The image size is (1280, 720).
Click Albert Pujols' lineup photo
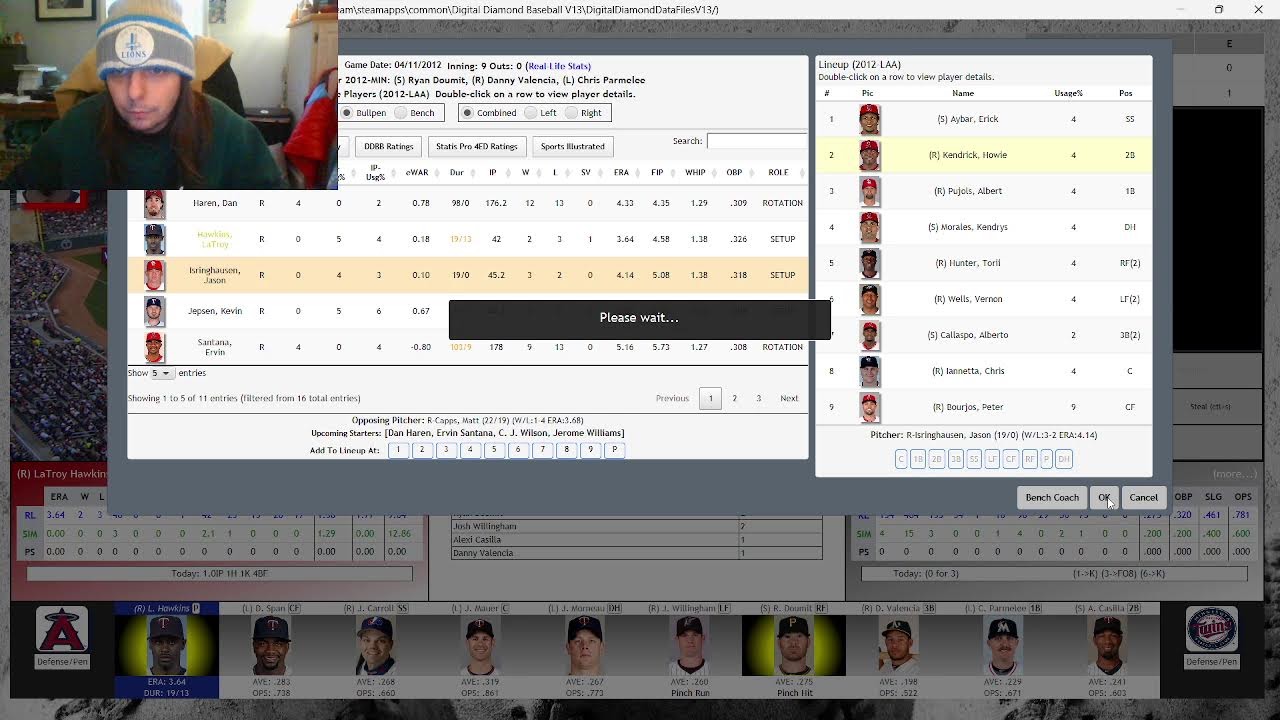tap(869, 191)
